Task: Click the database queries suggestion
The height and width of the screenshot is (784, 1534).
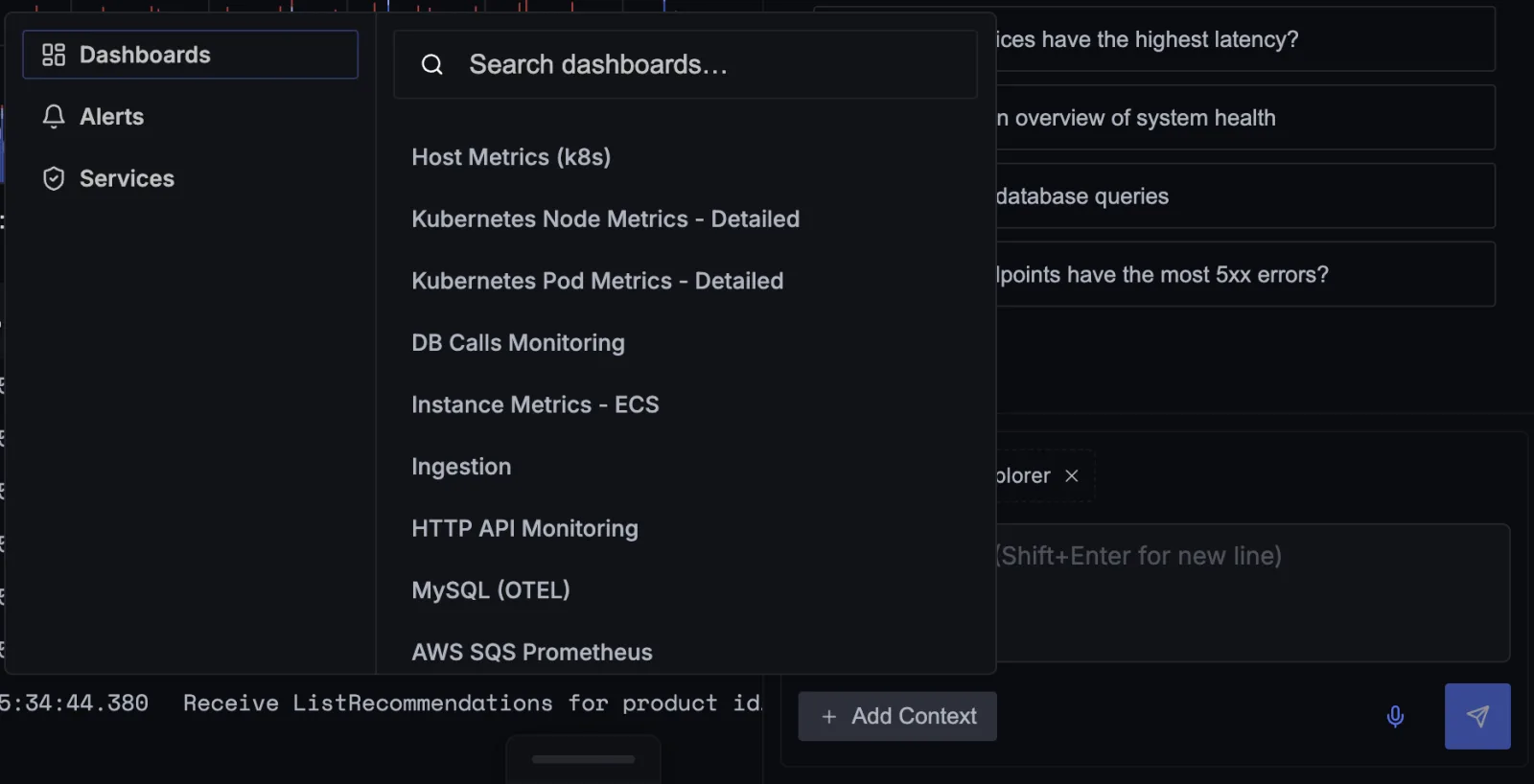Action: pos(1244,196)
